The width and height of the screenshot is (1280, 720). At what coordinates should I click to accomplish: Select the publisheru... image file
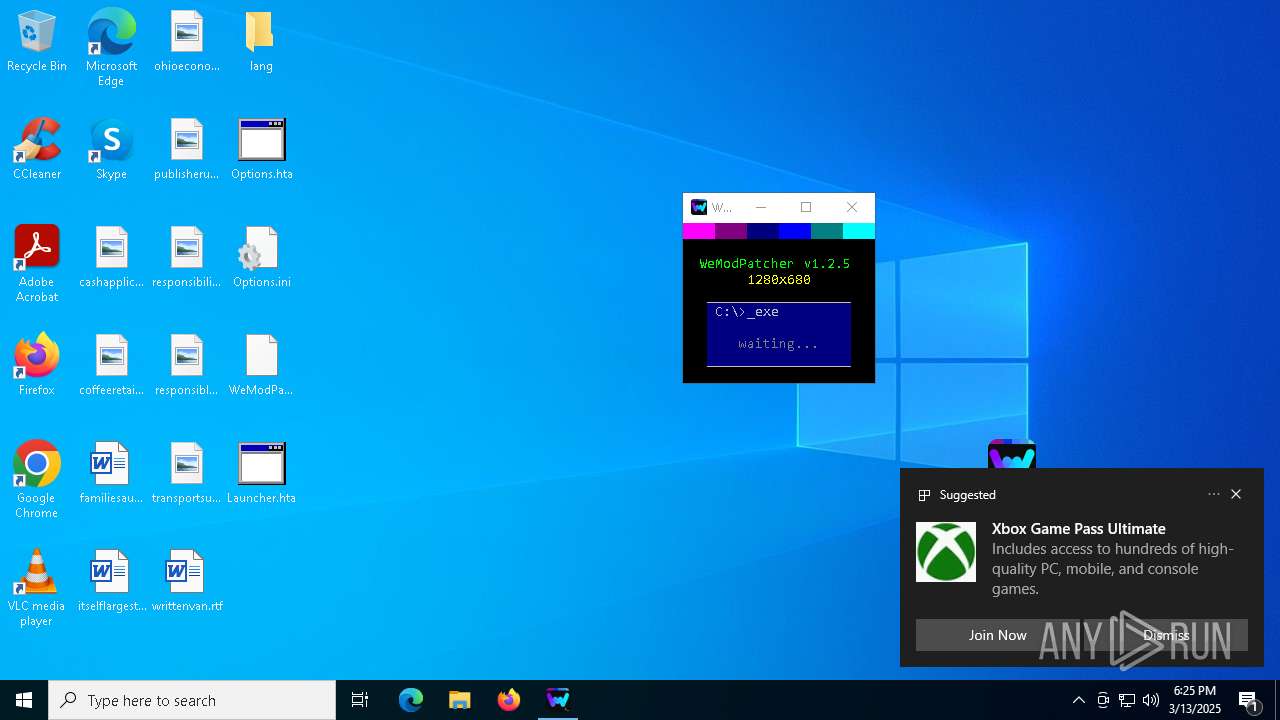pos(187,149)
